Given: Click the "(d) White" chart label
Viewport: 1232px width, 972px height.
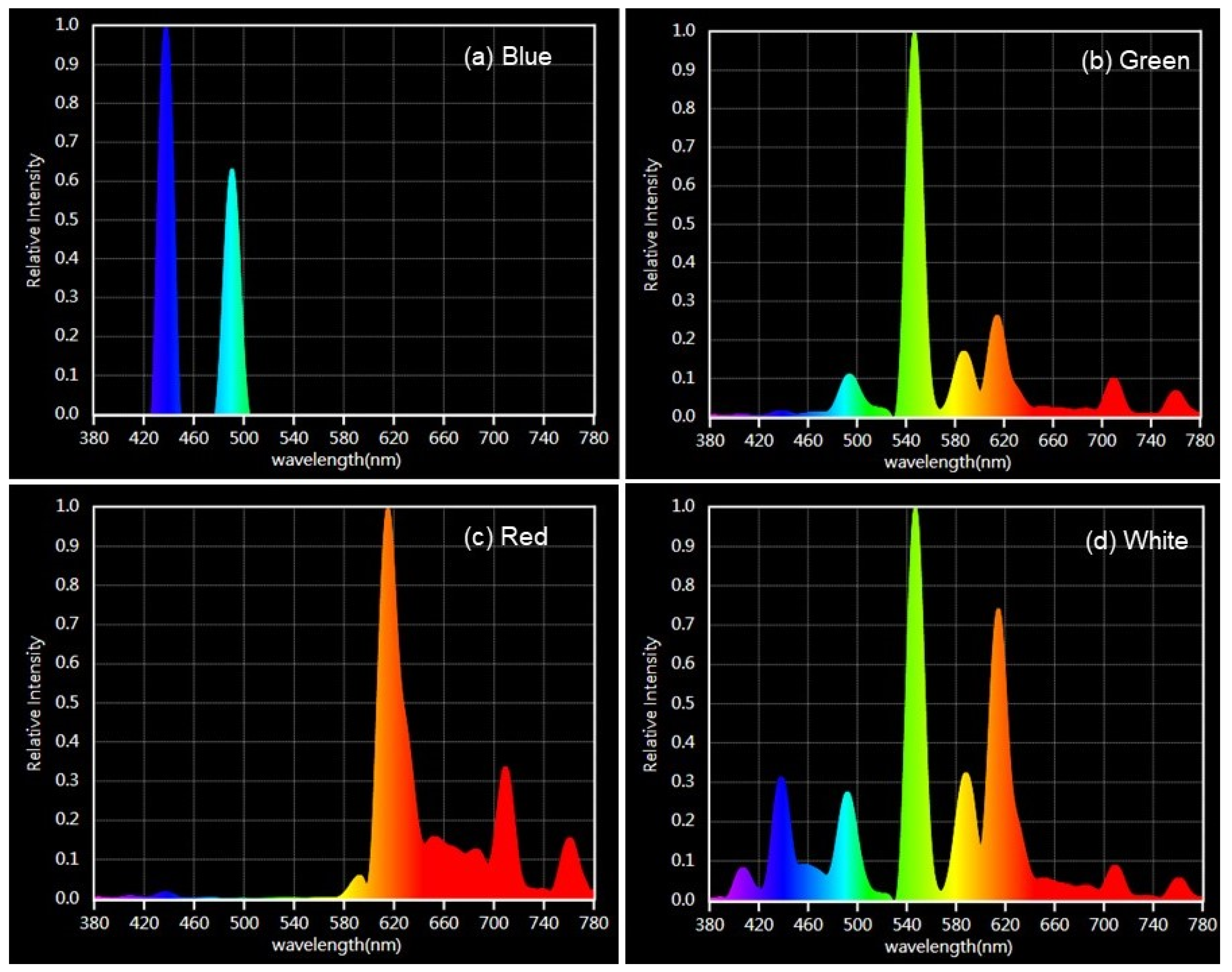Looking at the screenshot, I should pos(1136,540).
